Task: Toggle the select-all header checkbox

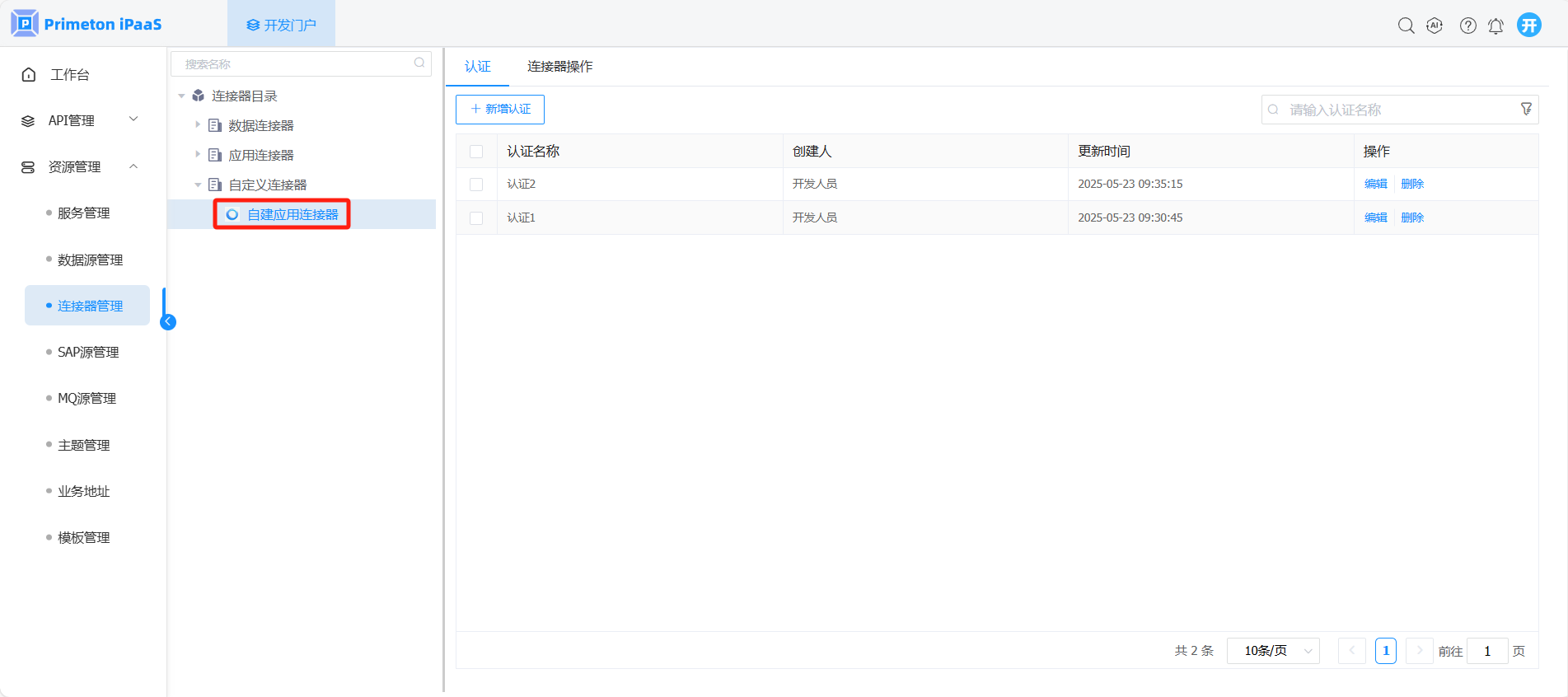Action: (x=476, y=152)
